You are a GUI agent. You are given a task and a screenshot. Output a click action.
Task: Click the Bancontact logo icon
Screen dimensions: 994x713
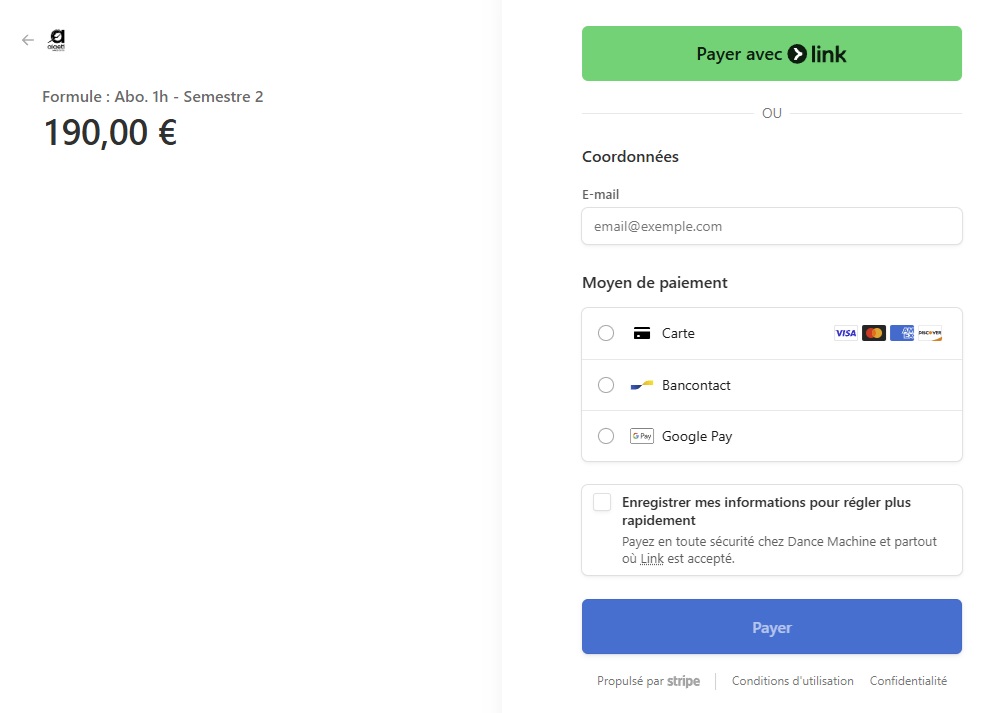pos(641,385)
